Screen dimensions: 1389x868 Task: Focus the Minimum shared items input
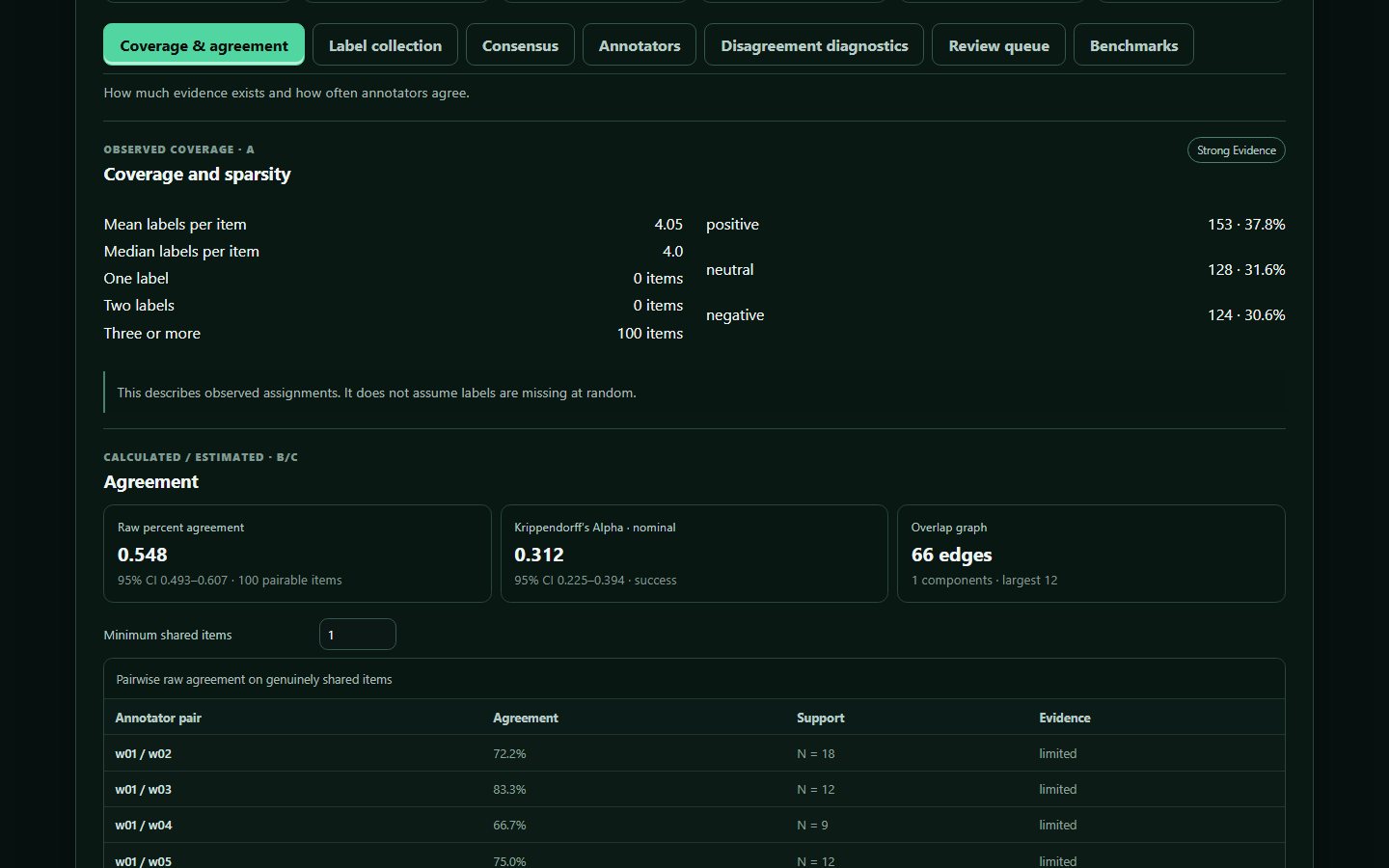[x=357, y=635]
